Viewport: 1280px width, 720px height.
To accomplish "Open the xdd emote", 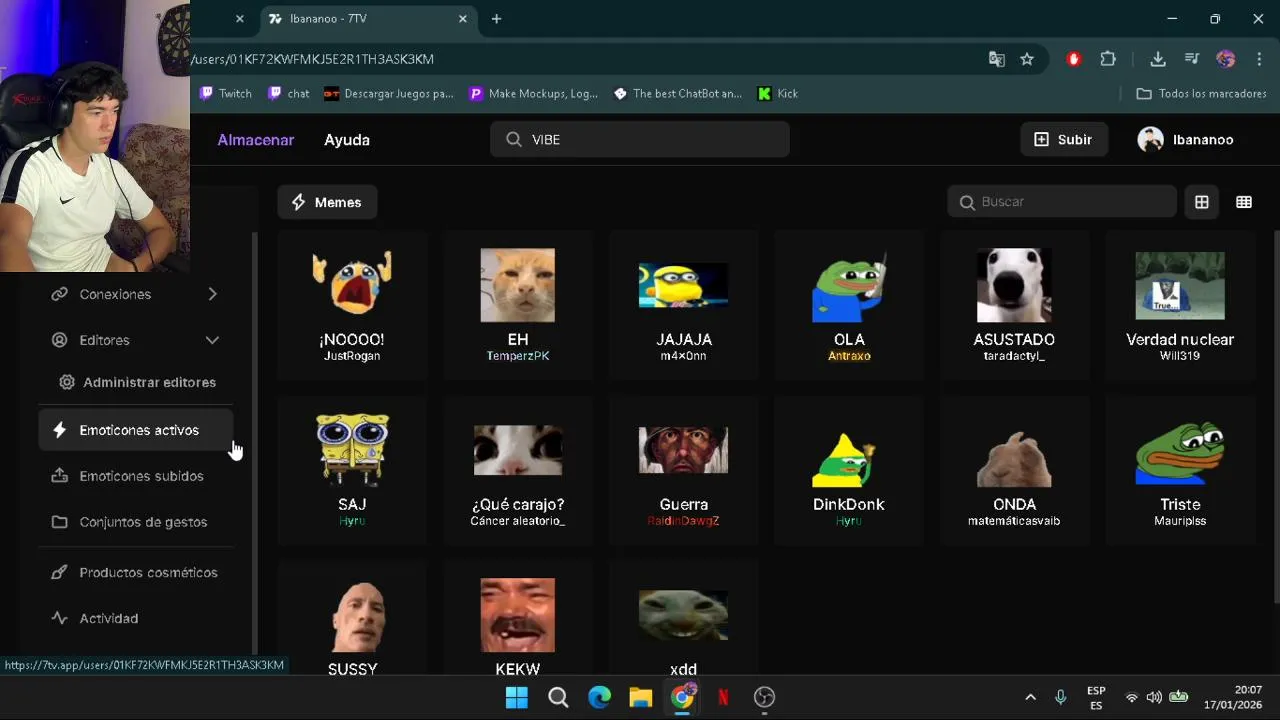I will [684, 620].
